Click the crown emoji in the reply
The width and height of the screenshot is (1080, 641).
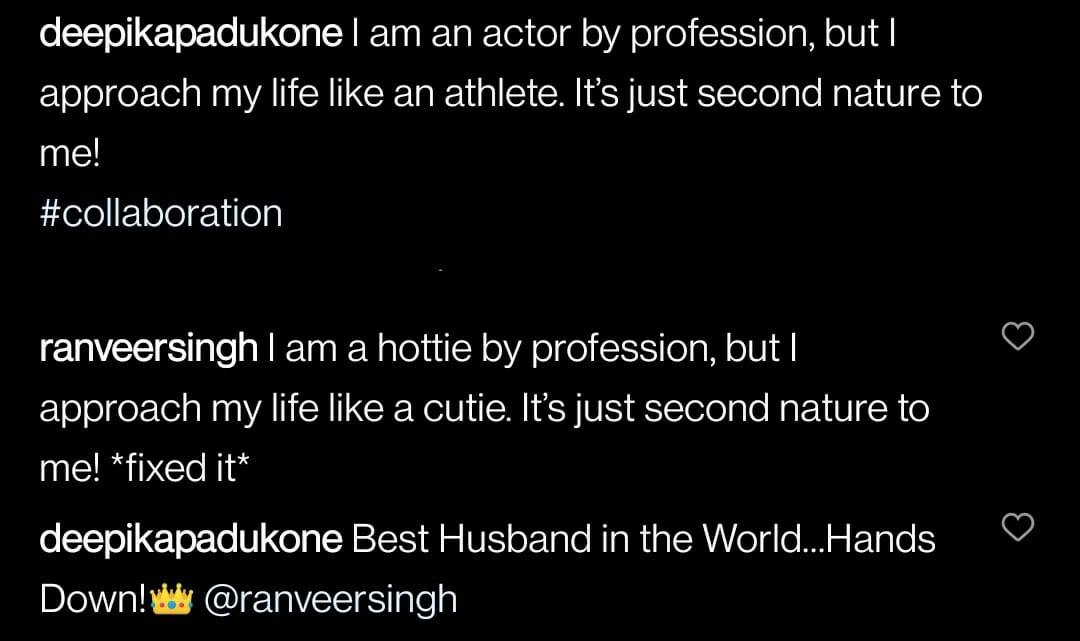point(171,599)
